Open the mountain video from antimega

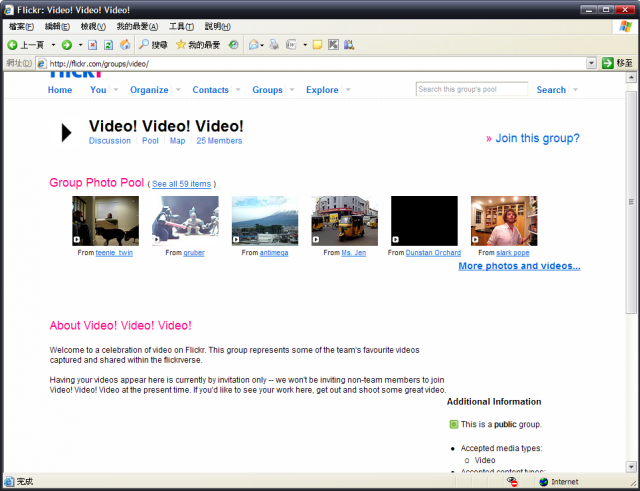(x=265, y=221)
